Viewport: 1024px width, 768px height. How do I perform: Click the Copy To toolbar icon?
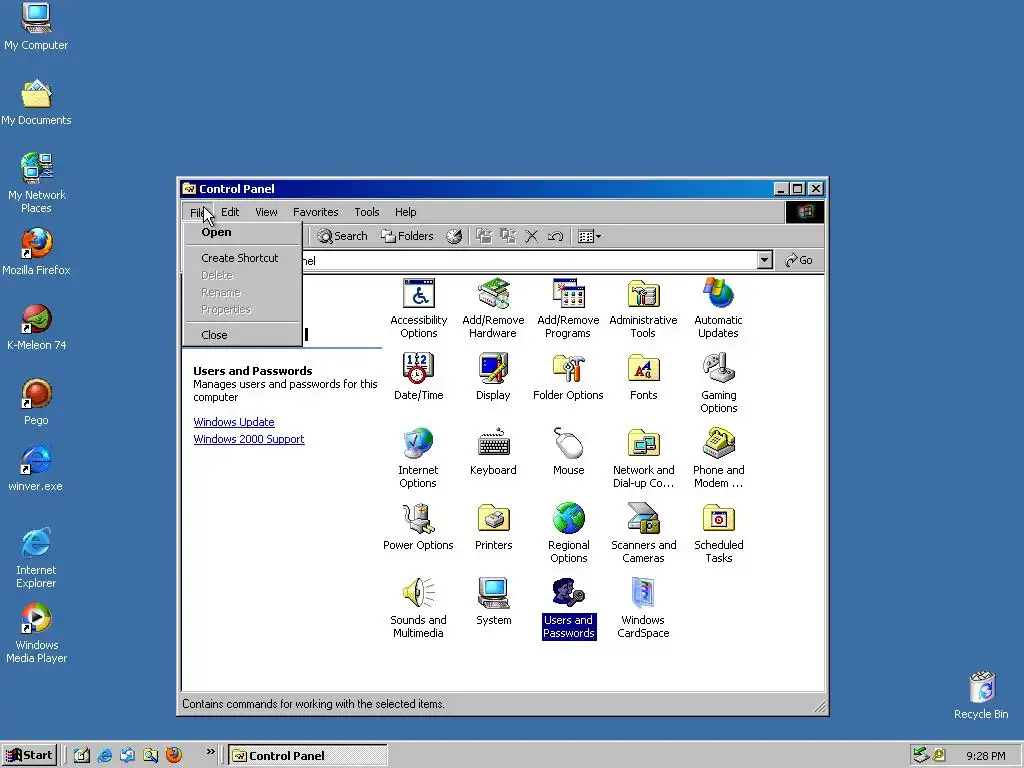click(x=508, y=236)
